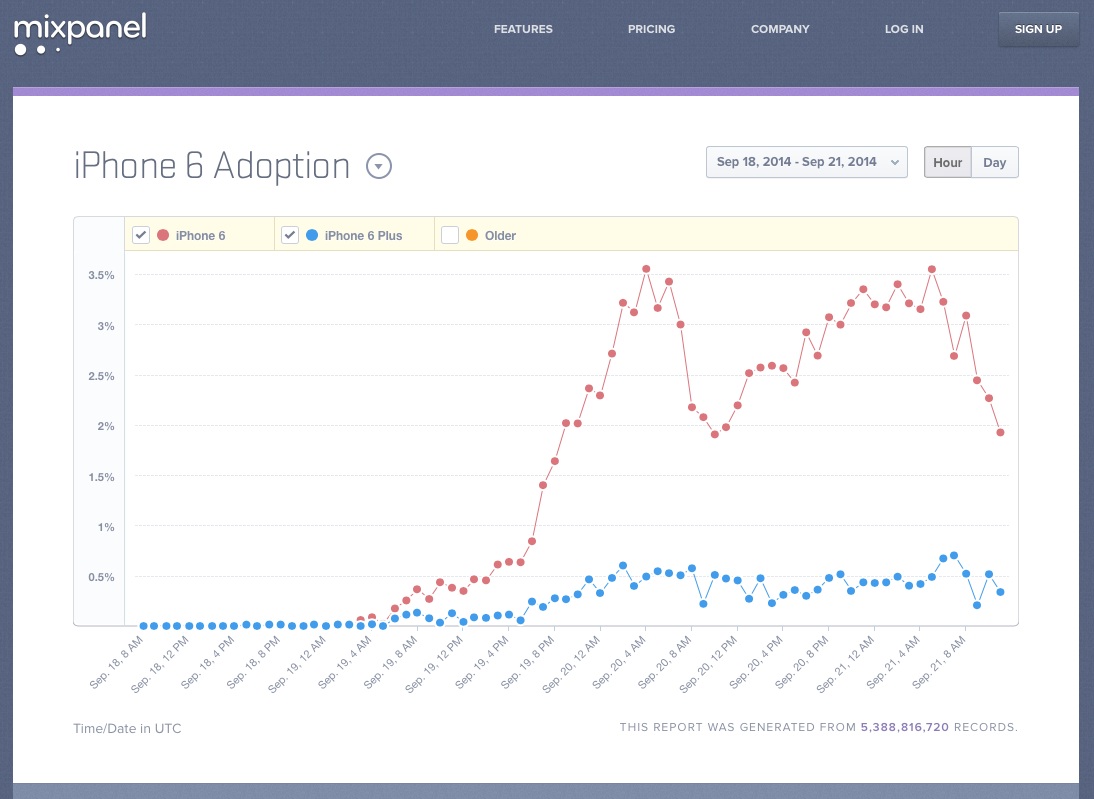This screenshot has height=799, width=1094.
Task: Click the Sep. 21, 12 AM axis label
Action: pyautogui.click(x=846, y=664)
